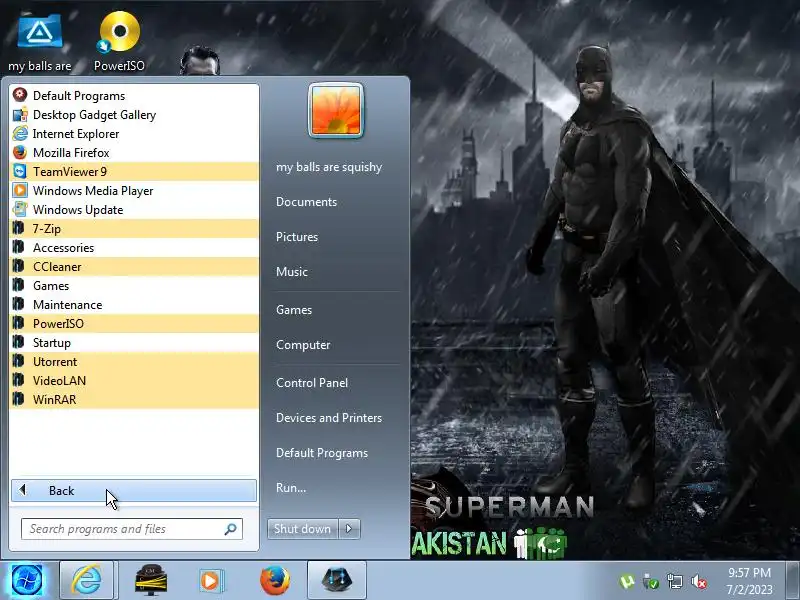Viewport: 800px width, 600px height.
Task: Open the clock showing 9:57 PM
Action: [749, 581]
